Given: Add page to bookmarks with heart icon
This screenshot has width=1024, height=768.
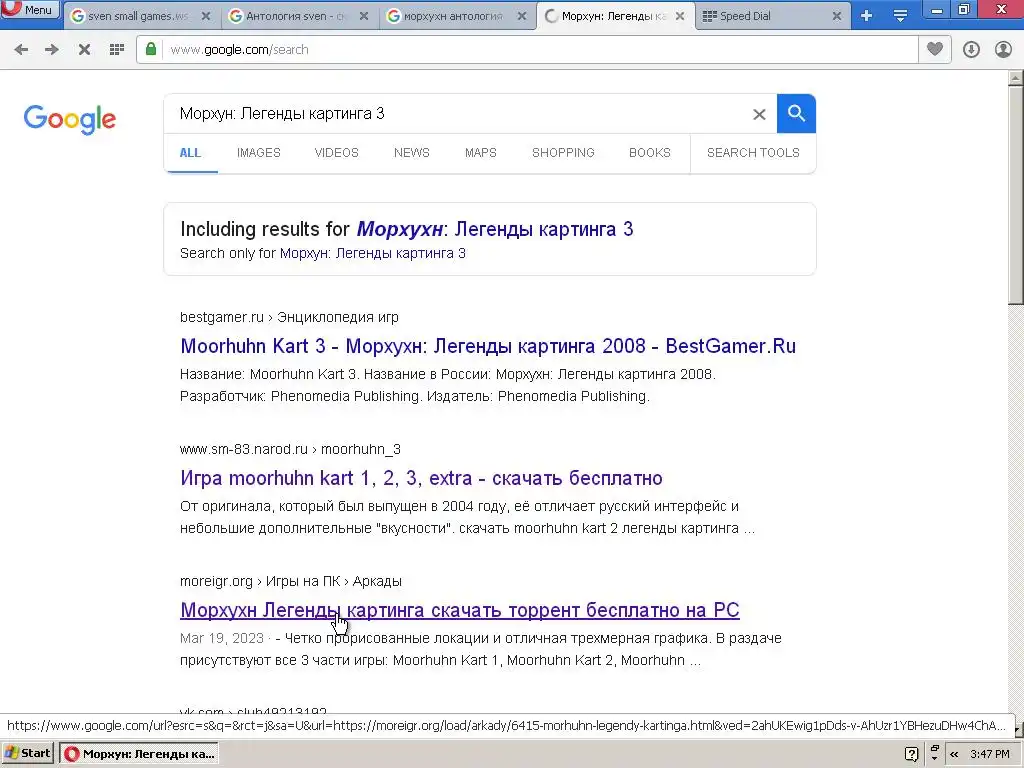Looking at the screenshot, I should click(935, 49).
